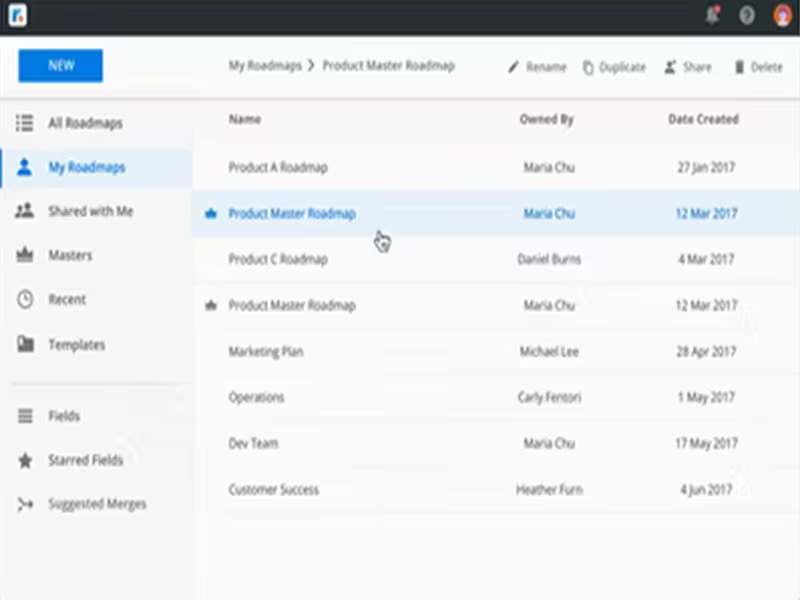Click the Templates folder icon
800x600 pixels.
tap(26, 344)
